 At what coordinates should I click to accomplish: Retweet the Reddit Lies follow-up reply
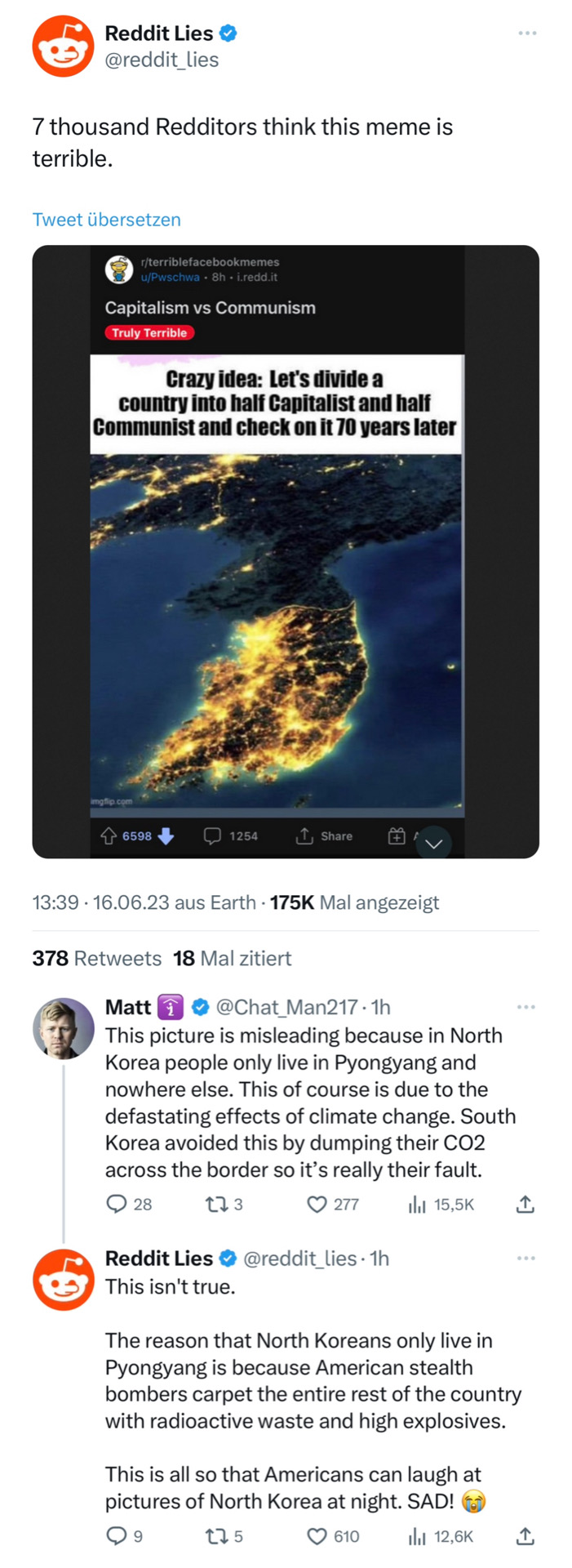[215, 1536]
